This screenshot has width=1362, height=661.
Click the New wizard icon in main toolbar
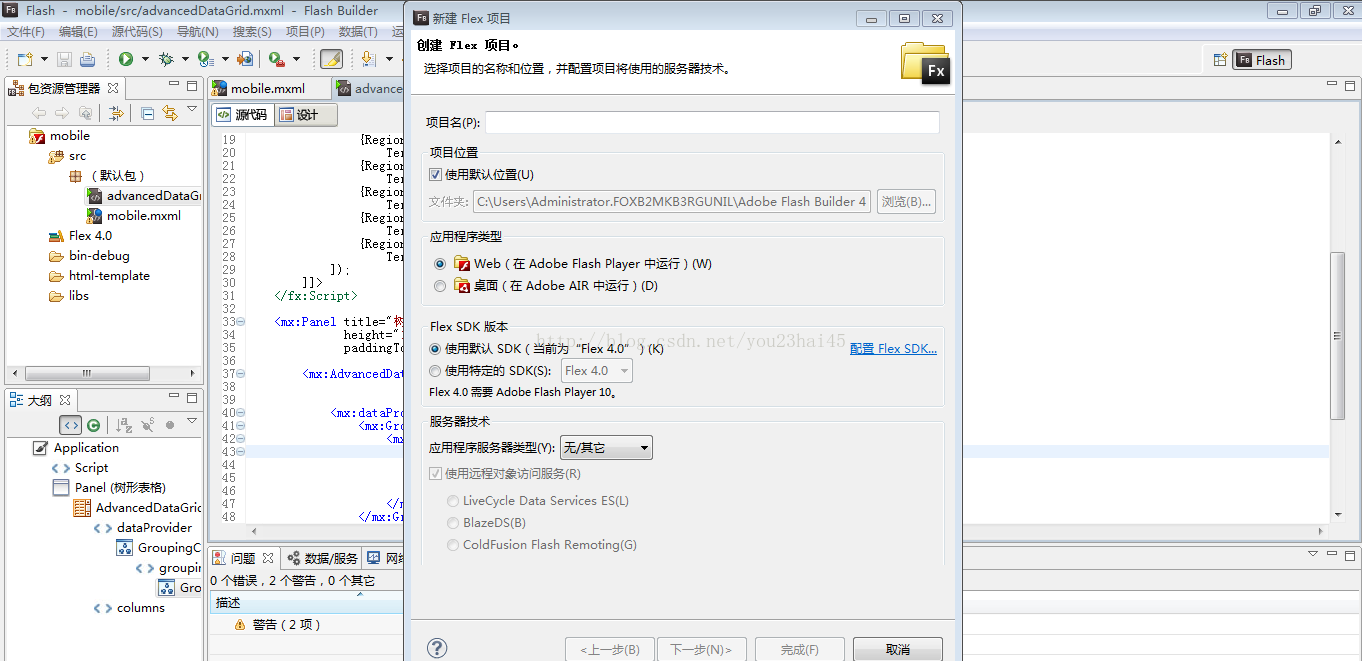click(x=24, y=60)
